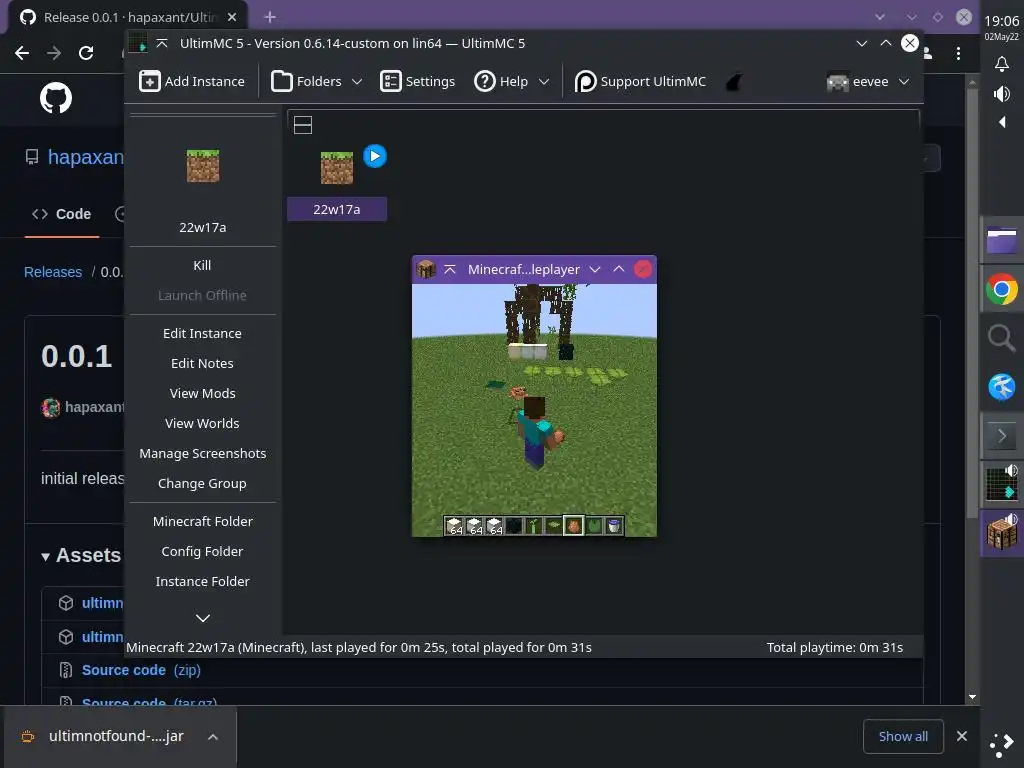Viewport: 1024px width, 768px height.
Task: Click the hapaxant author avatar
Action: point(50,408)
